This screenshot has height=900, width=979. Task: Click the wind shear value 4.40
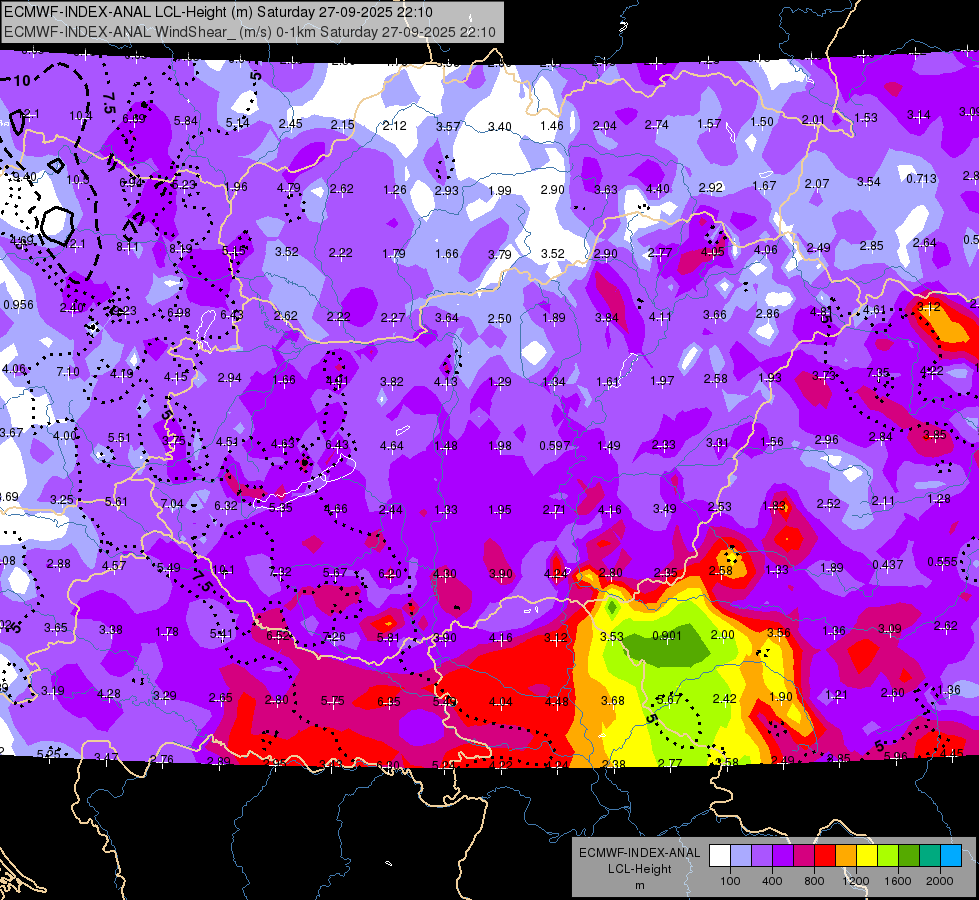657,189
